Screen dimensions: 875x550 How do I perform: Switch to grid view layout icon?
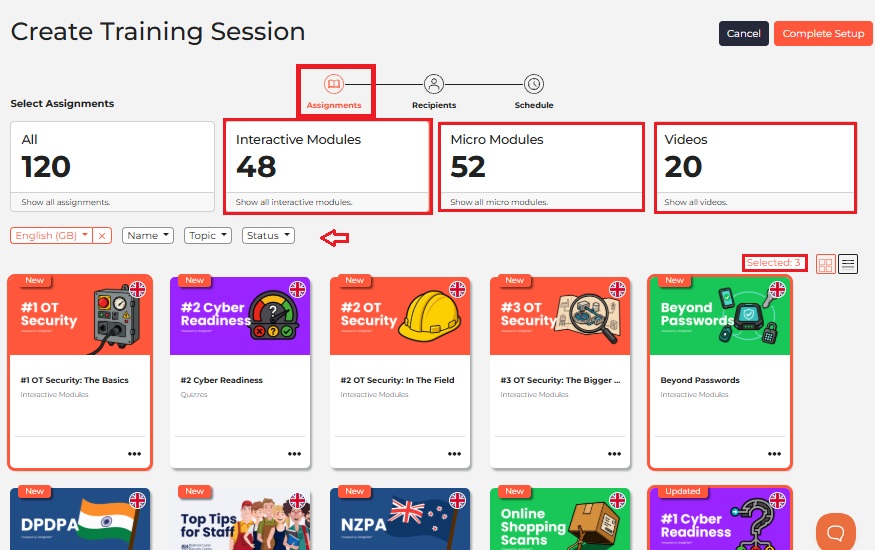[825, 264]
